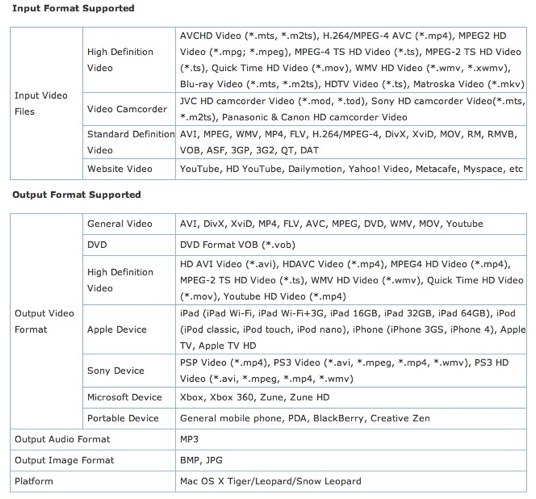This screenshot has height=499, width=536.
Task: Click the cell starting 'YouTube, HD YouTube, Dailymotion'
Action: coord(351,169)
